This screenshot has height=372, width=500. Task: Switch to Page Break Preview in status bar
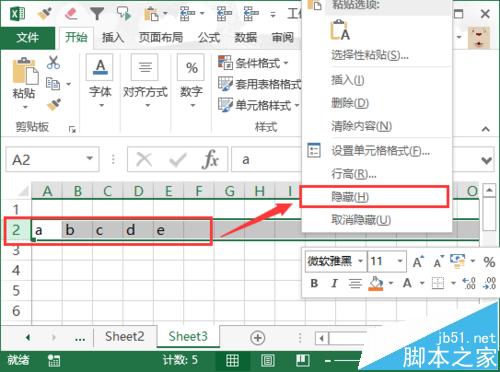pos(303,360)
